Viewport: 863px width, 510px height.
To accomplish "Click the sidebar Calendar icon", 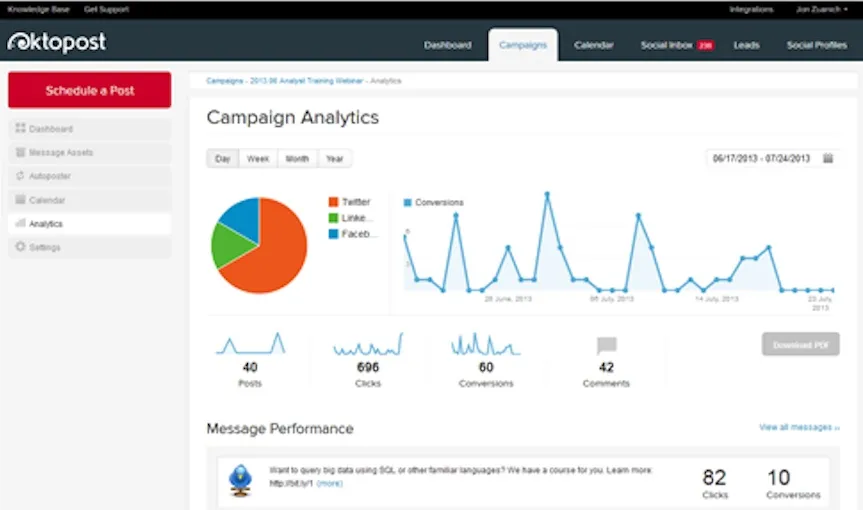I will (20, 199).
